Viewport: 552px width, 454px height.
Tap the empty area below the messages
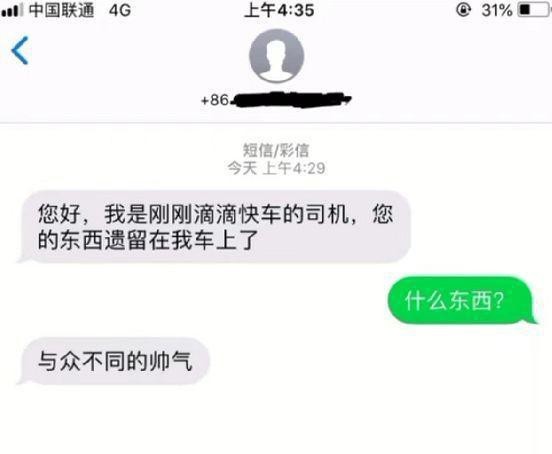coord(276,421)
